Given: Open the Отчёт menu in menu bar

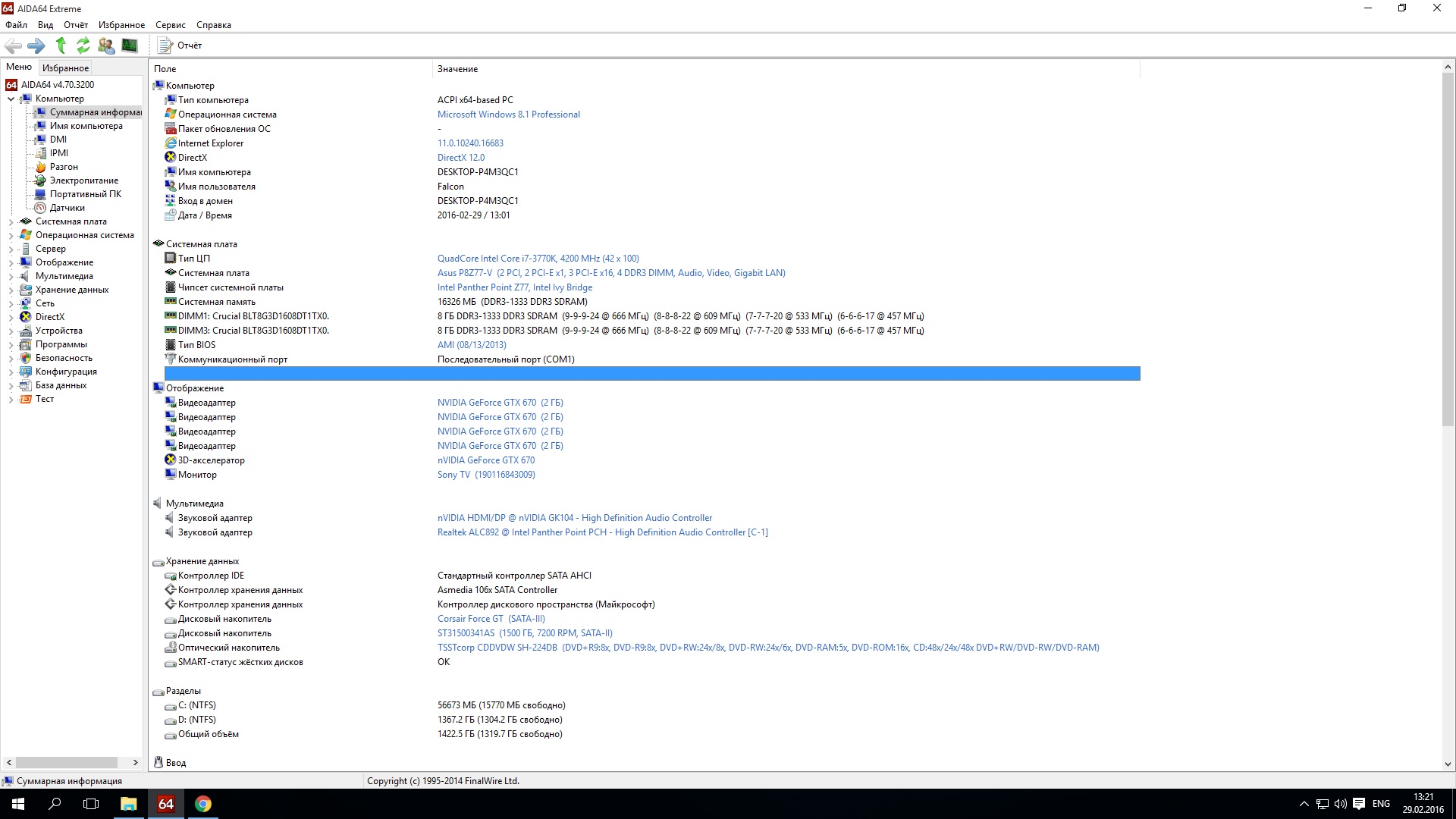Looking at the screenshot, I should tap(76, 25).
